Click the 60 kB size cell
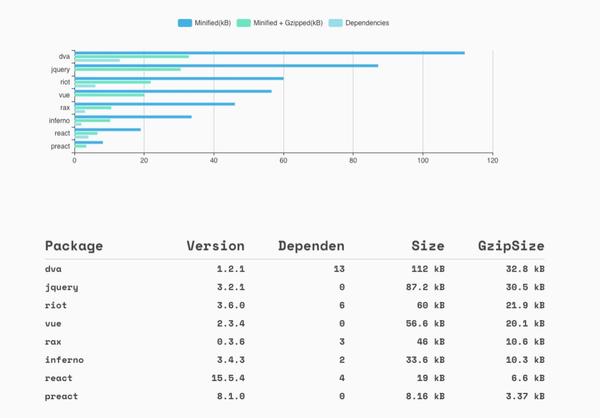Screen dimensions: 600x418 431,305
